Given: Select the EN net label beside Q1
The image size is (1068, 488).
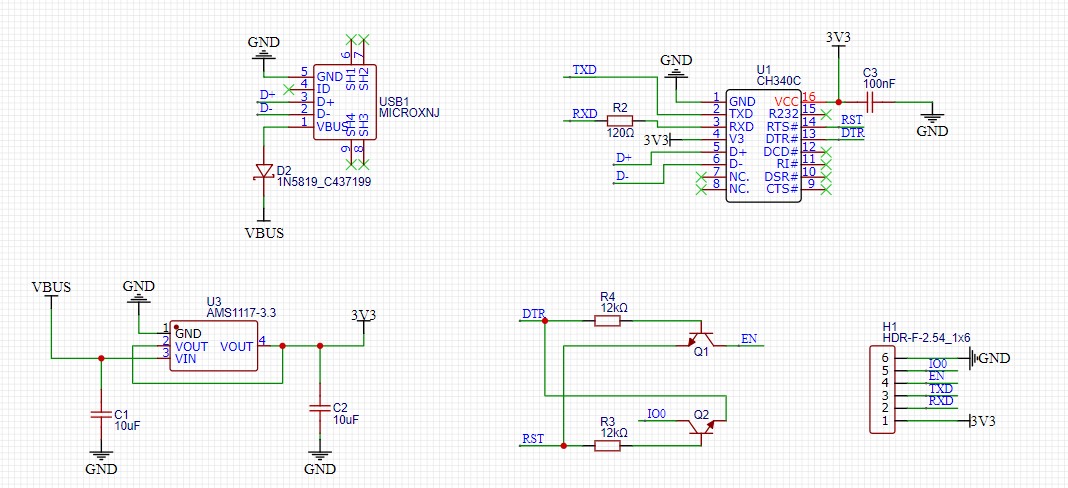Looking at the screenshot, I should coord(748,340).
